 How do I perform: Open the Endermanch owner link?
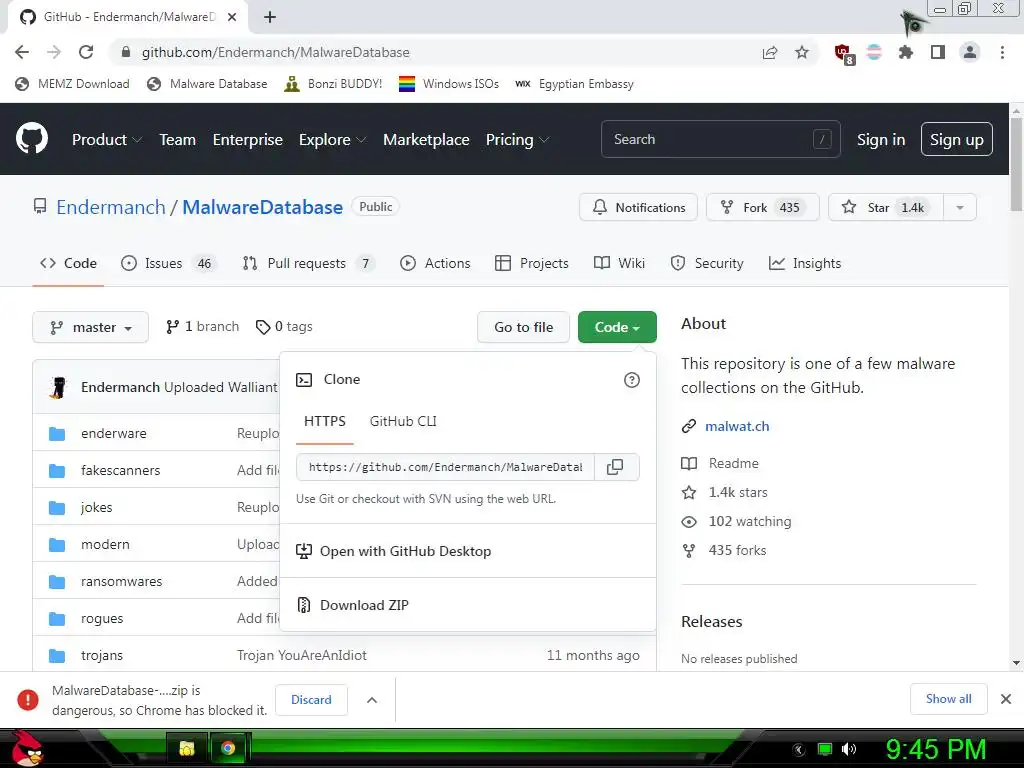[x=111, y=207]
